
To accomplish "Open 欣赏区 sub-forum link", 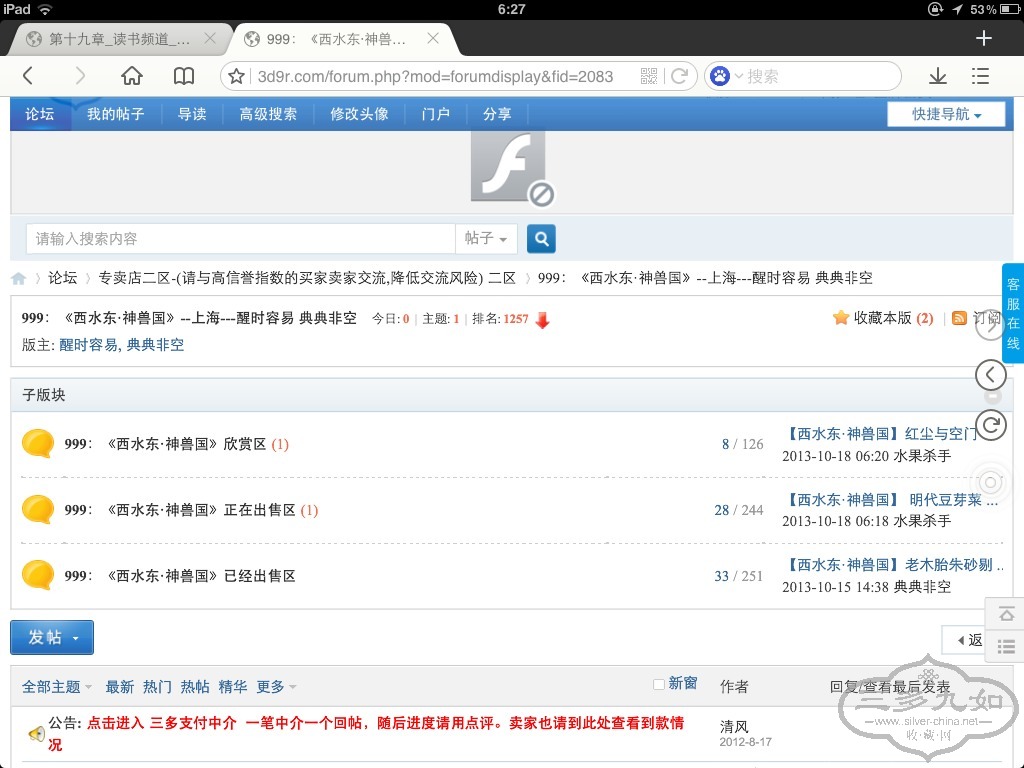I will click(x=165, y=444).
